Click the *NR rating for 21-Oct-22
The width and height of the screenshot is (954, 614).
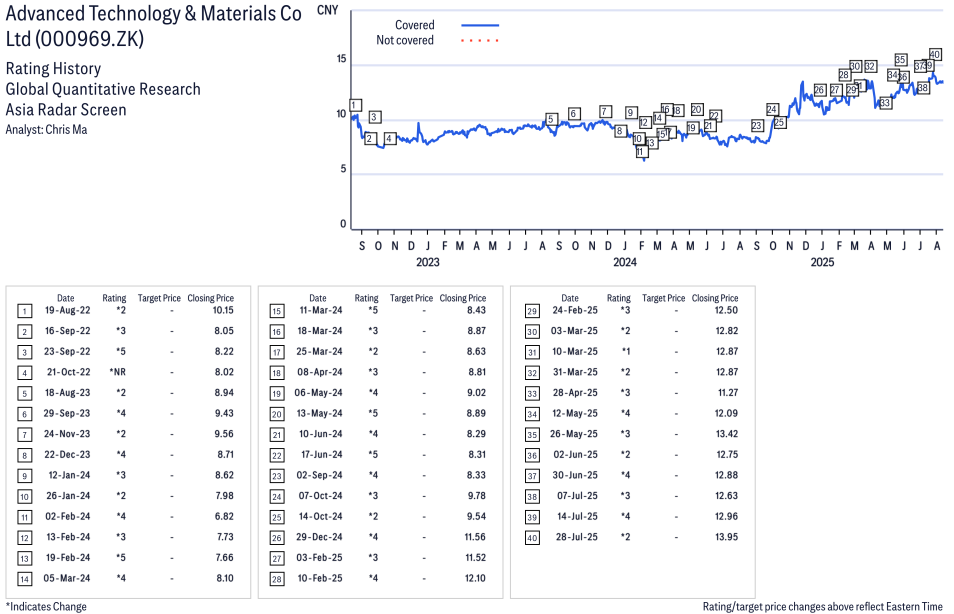(117, 372)
